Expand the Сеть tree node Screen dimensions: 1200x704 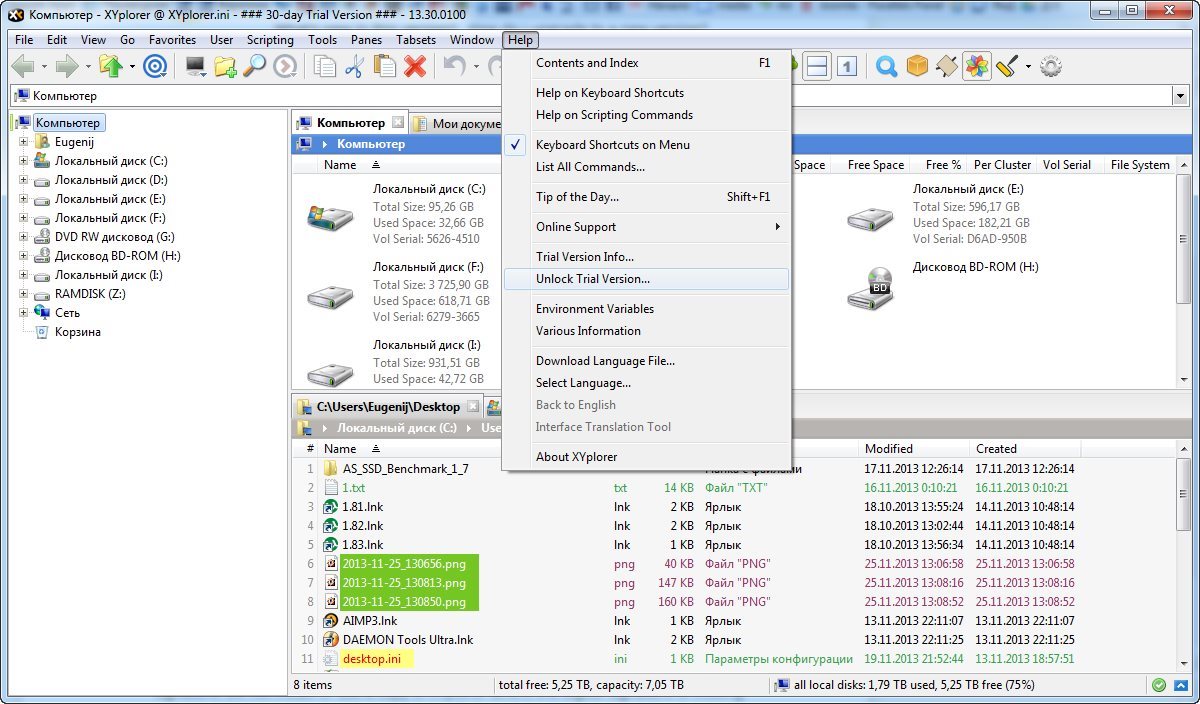(x=23, y=313)
